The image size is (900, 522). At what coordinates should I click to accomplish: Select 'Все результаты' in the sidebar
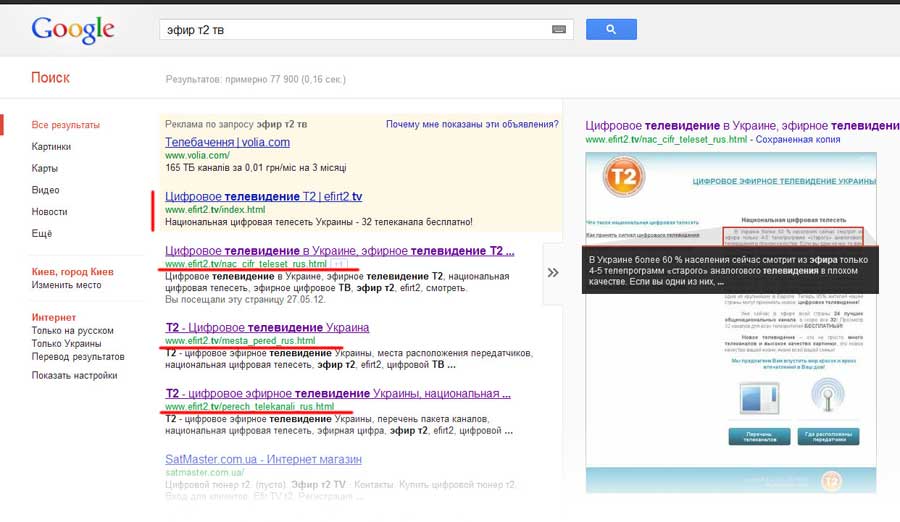click(65, 125)
